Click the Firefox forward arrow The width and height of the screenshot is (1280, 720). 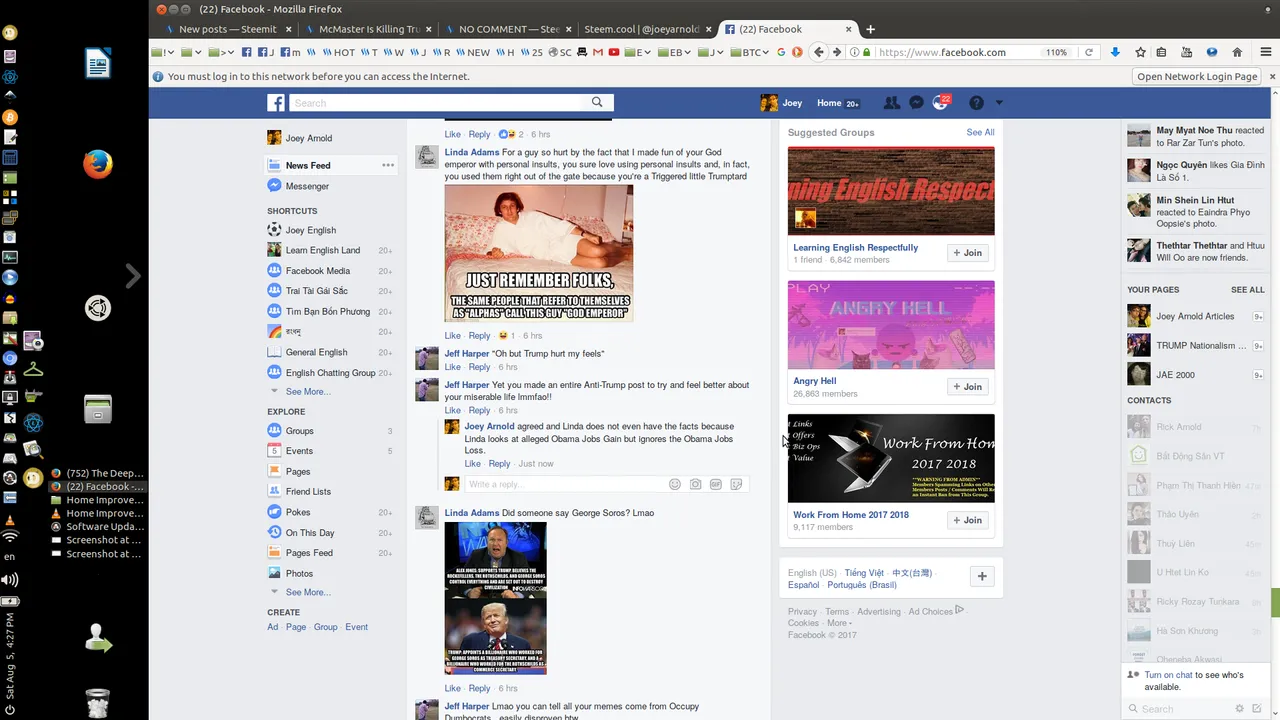coord(838,52)
